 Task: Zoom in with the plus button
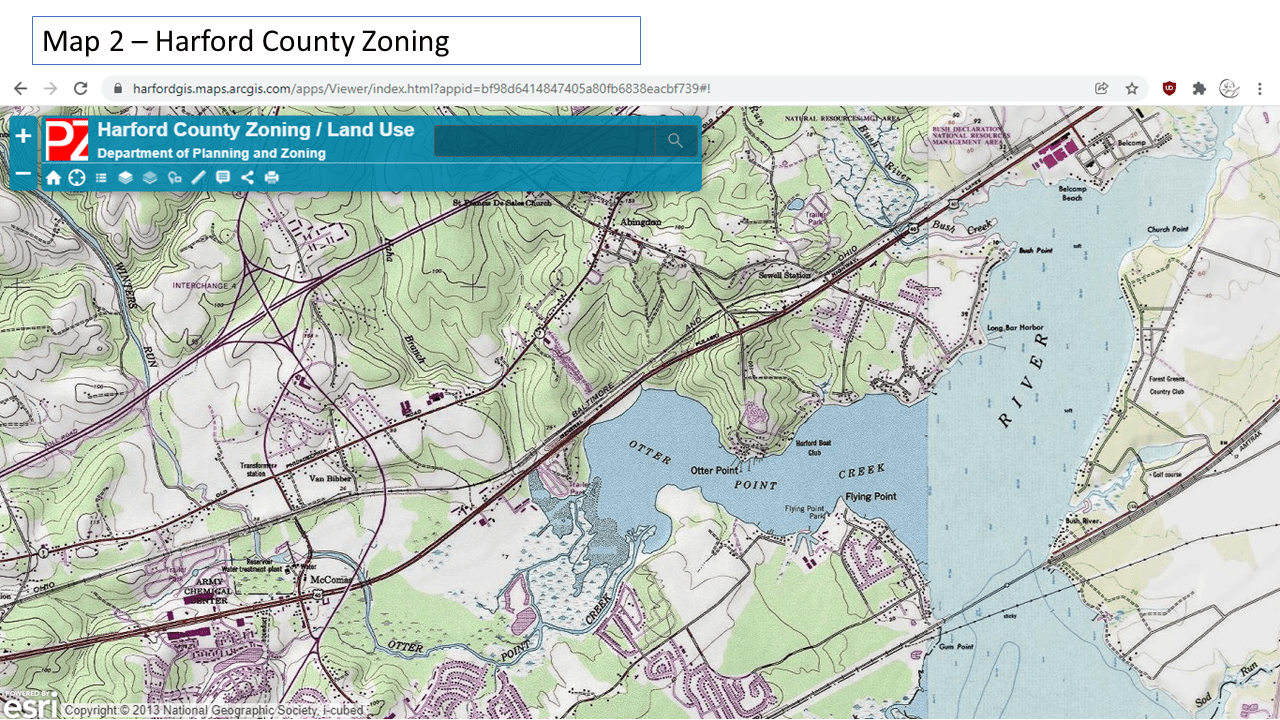(22, 135)
